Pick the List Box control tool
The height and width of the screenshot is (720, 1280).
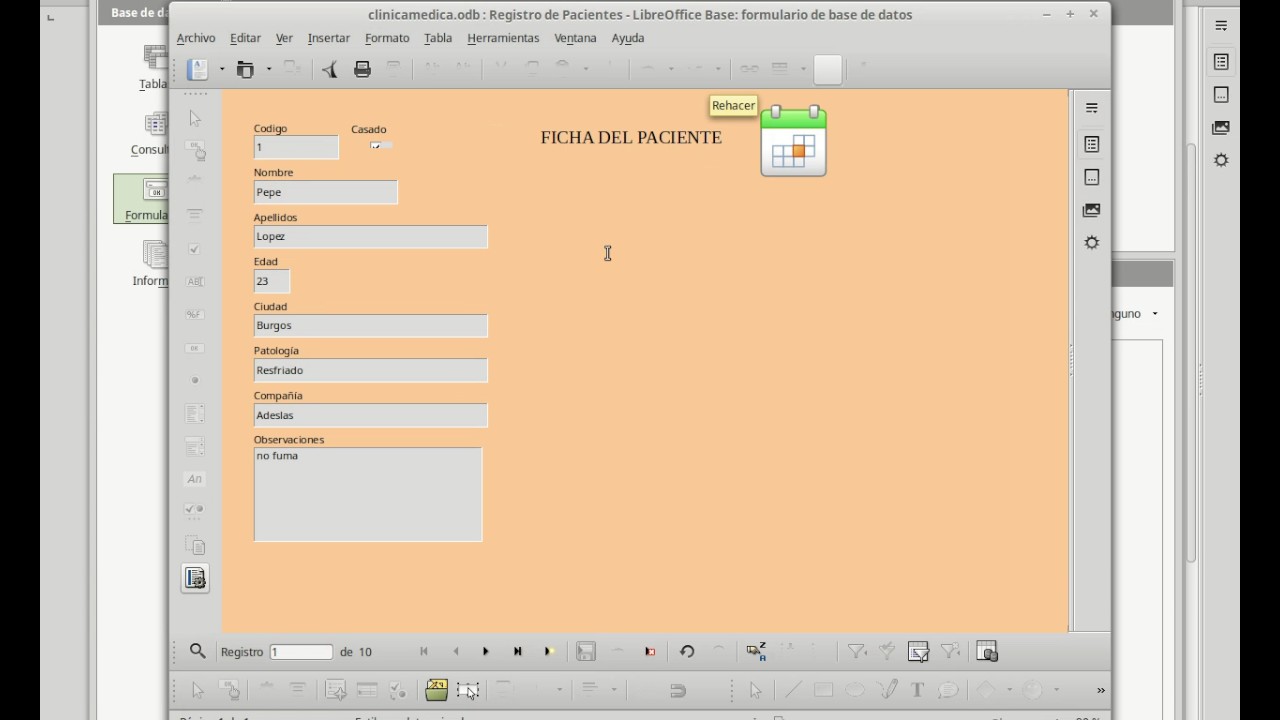tap(195, 413)
